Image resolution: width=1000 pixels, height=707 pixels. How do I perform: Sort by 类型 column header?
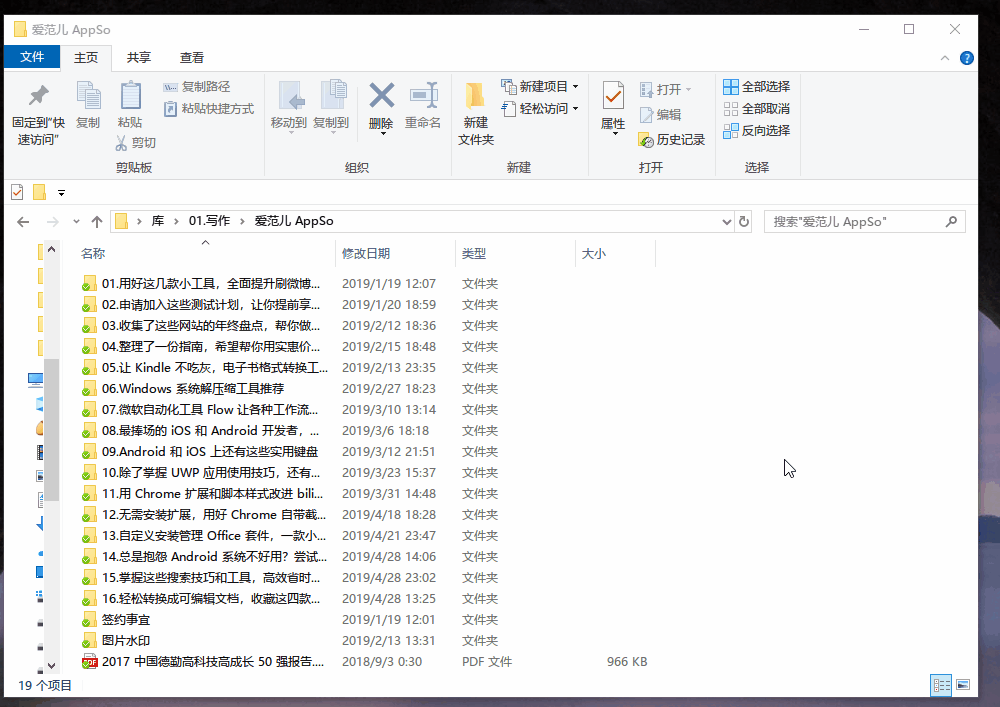coord(474,254)
